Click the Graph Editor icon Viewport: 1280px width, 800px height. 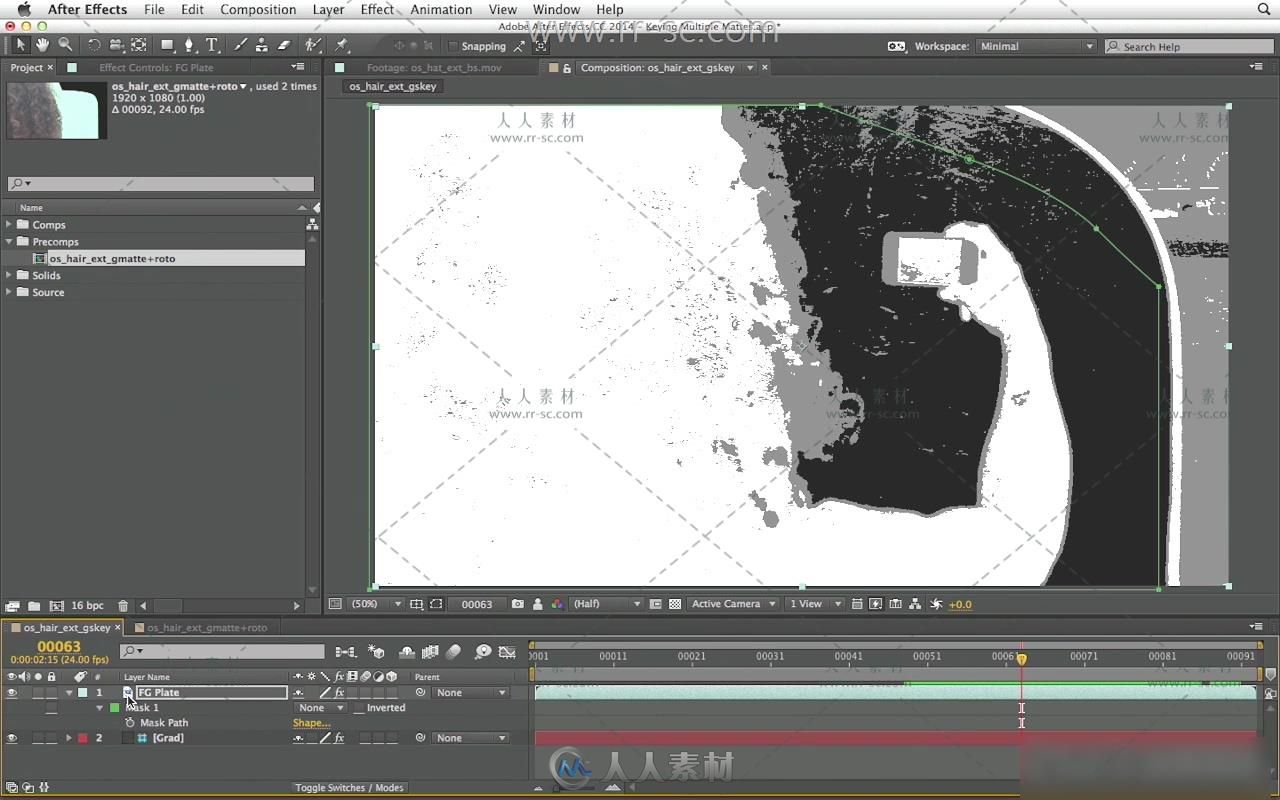pos(507,652)
